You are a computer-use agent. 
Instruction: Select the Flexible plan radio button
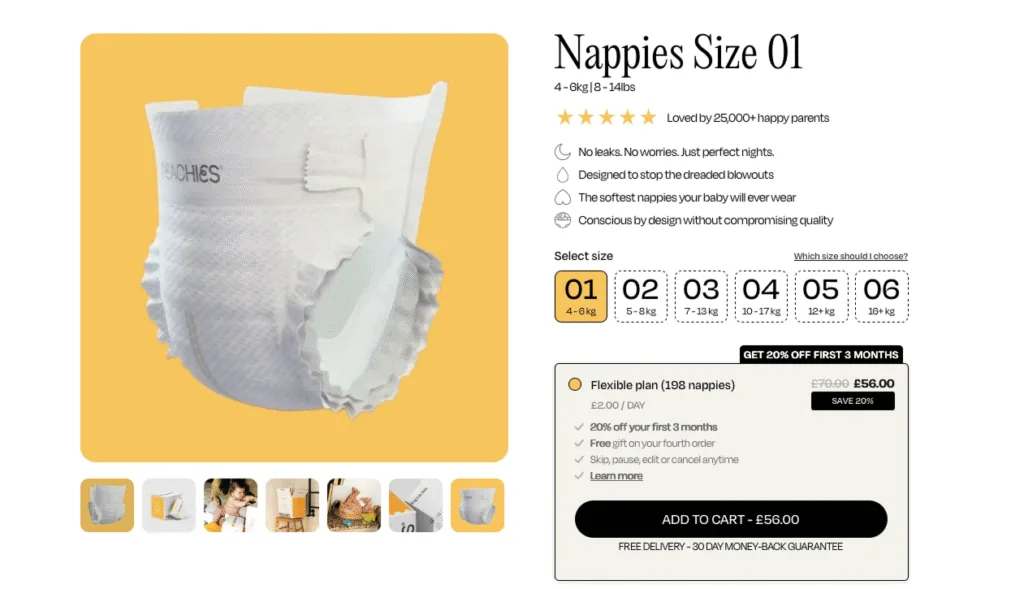(x=575, y=385)
